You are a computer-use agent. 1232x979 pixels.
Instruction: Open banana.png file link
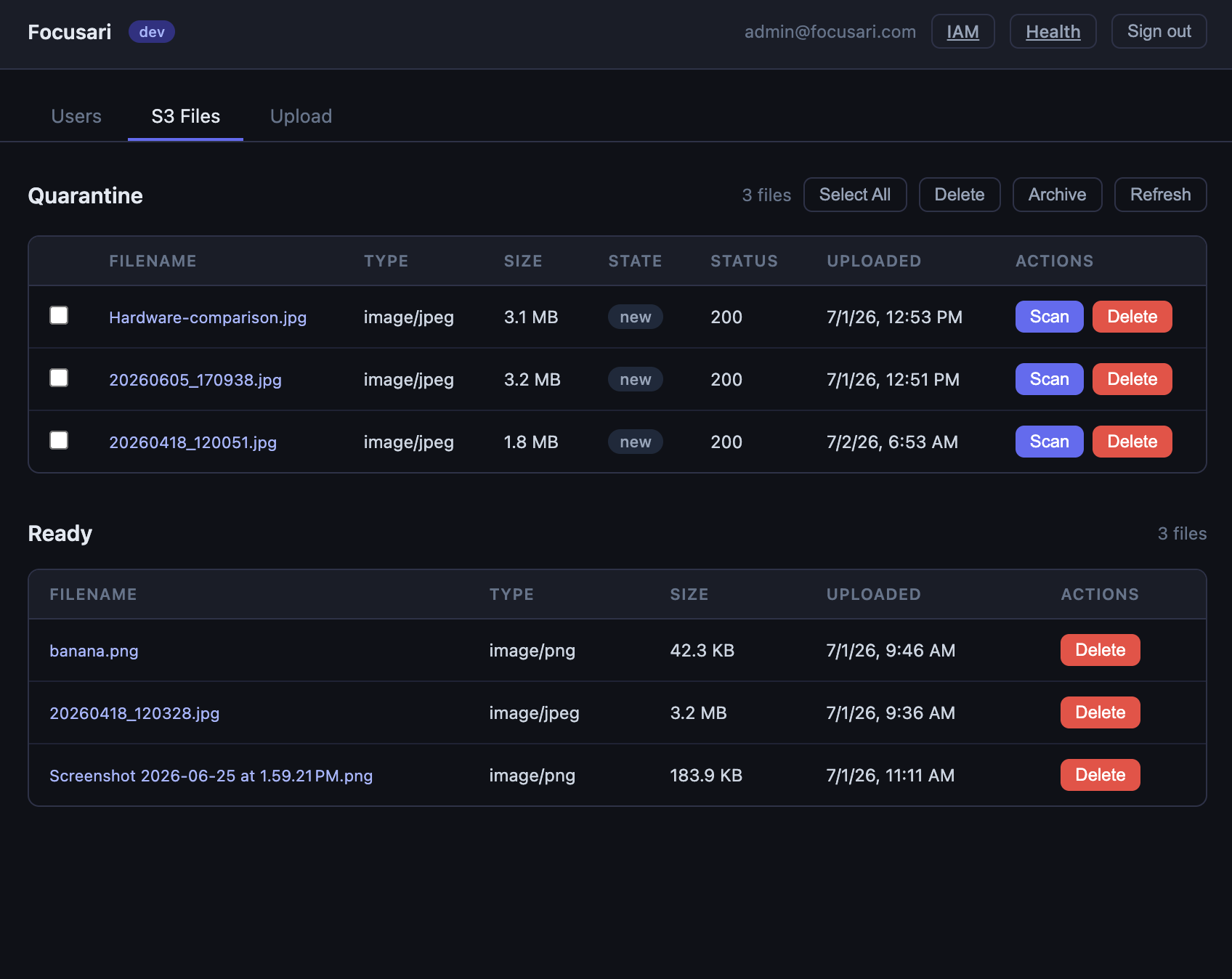[x=94, y=651]
